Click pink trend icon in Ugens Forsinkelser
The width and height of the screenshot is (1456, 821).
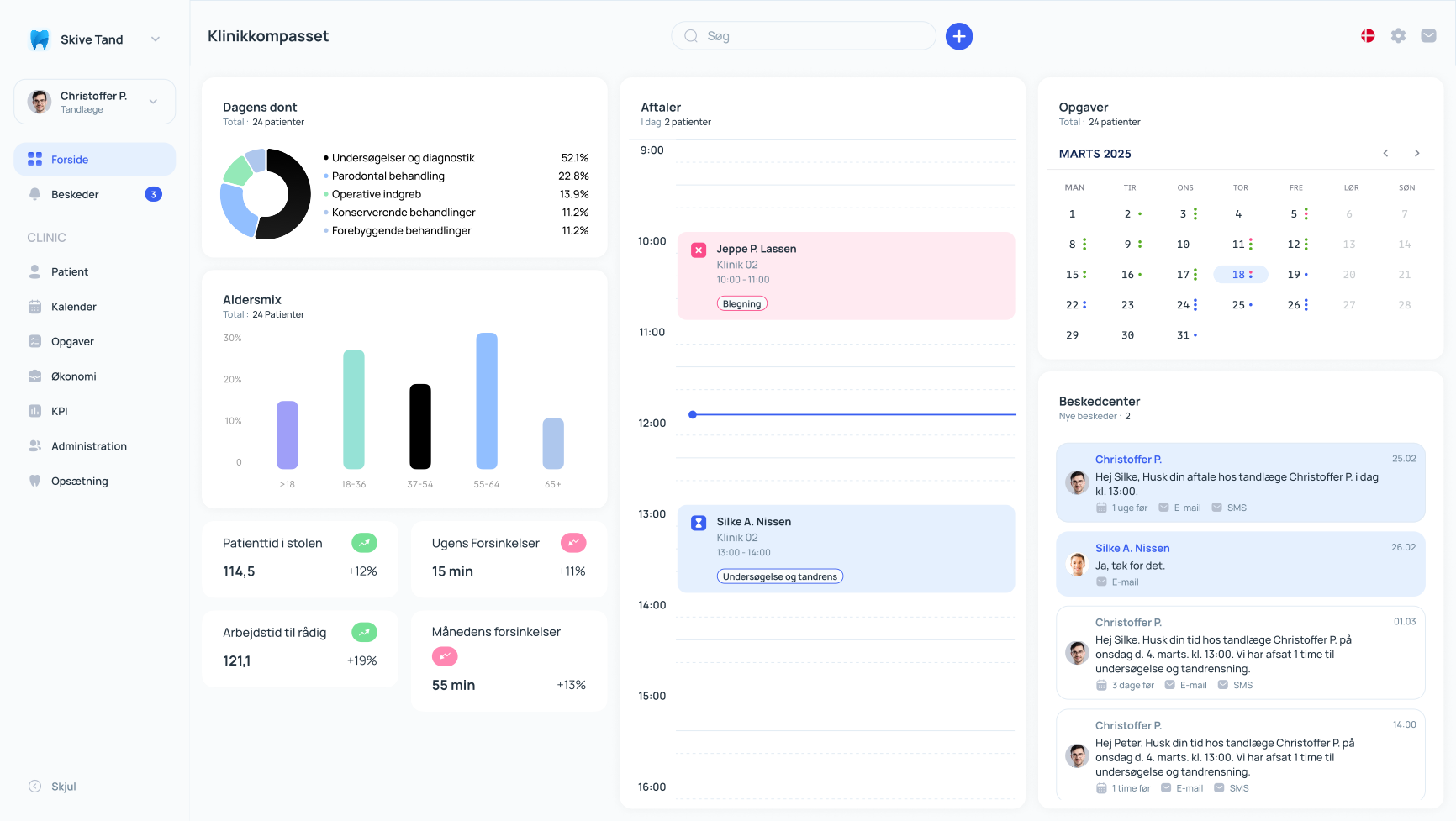(573, 544)
